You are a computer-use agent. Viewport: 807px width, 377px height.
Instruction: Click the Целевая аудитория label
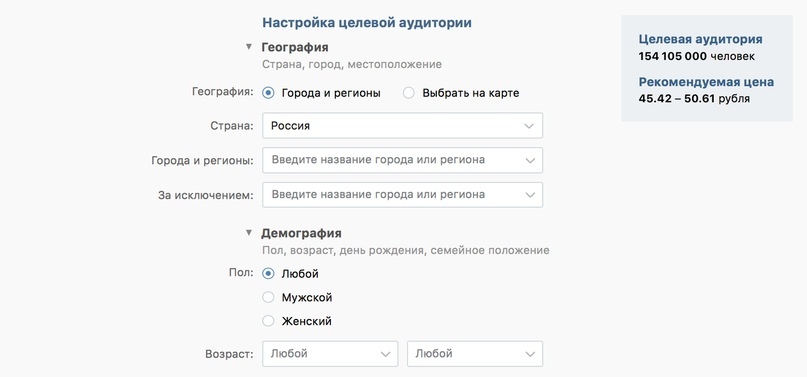[700, 39]
